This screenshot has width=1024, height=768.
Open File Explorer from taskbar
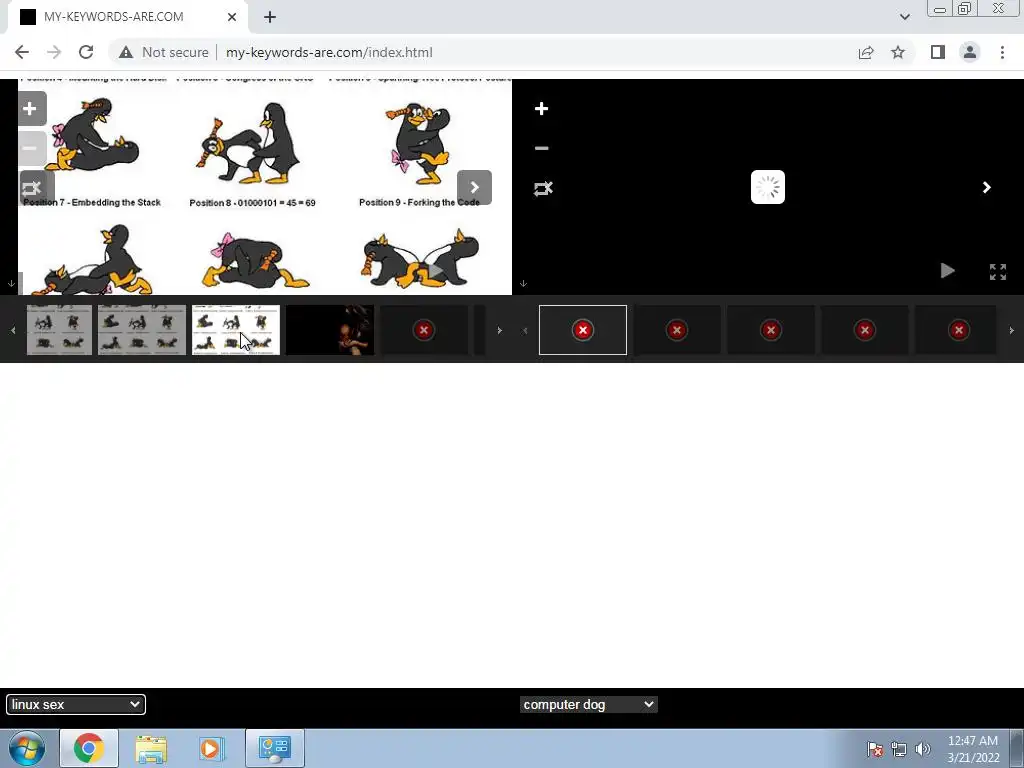(x=151, y=748)
